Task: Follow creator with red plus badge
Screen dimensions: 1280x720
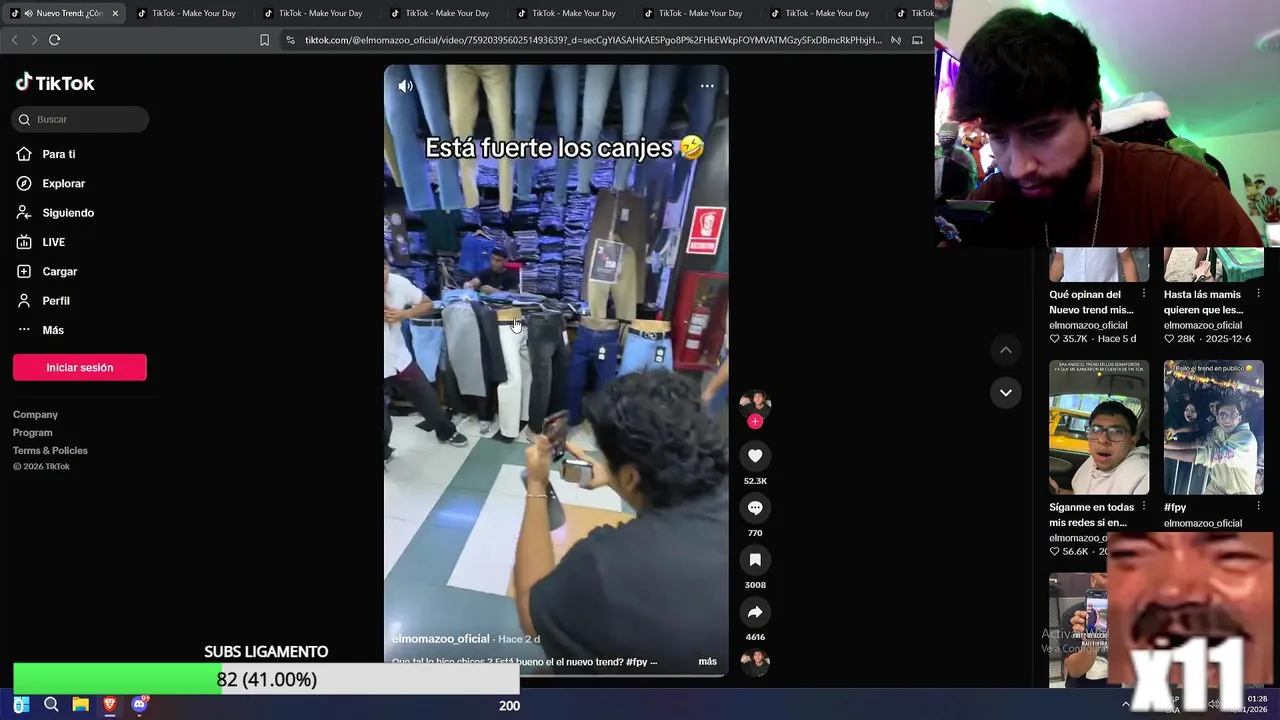Action: click(x=755, y=422)
